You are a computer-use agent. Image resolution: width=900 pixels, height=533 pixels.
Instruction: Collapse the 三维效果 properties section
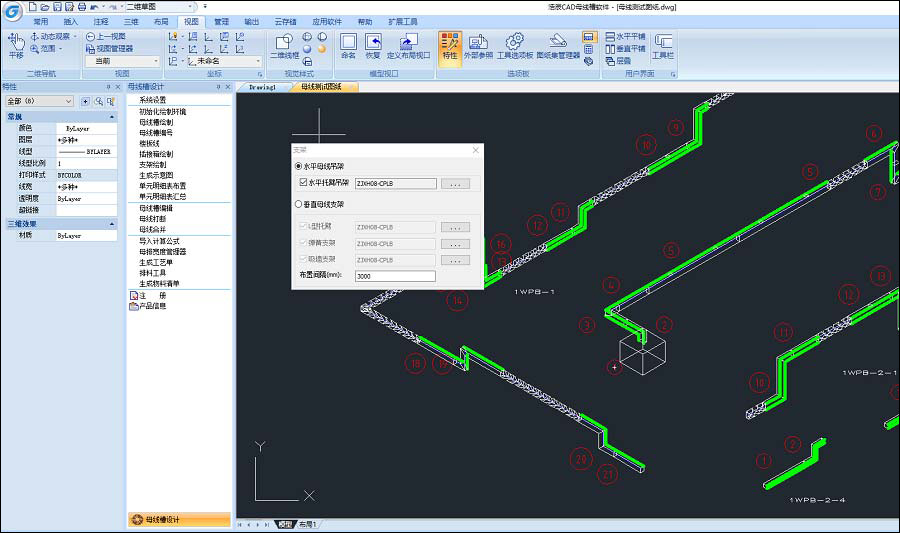(112, 224)
